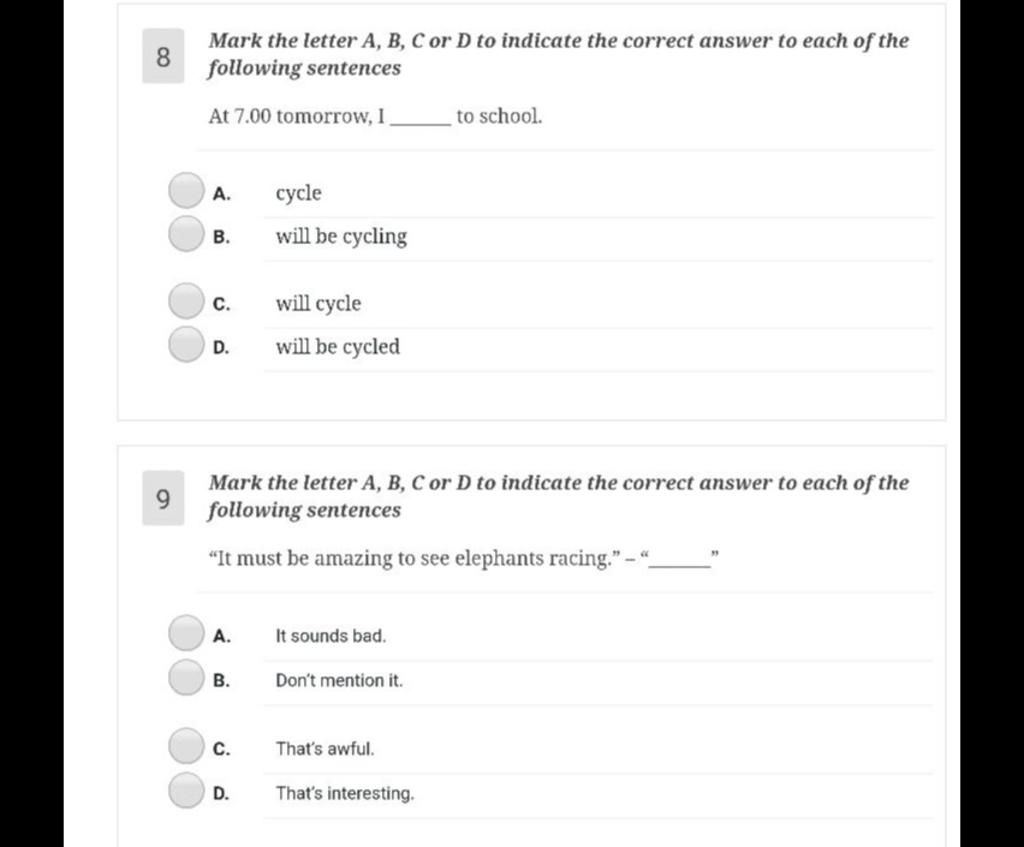Select radio button C 'will cycle'
Screen dimensions: 1024x847
click(186, 301)
